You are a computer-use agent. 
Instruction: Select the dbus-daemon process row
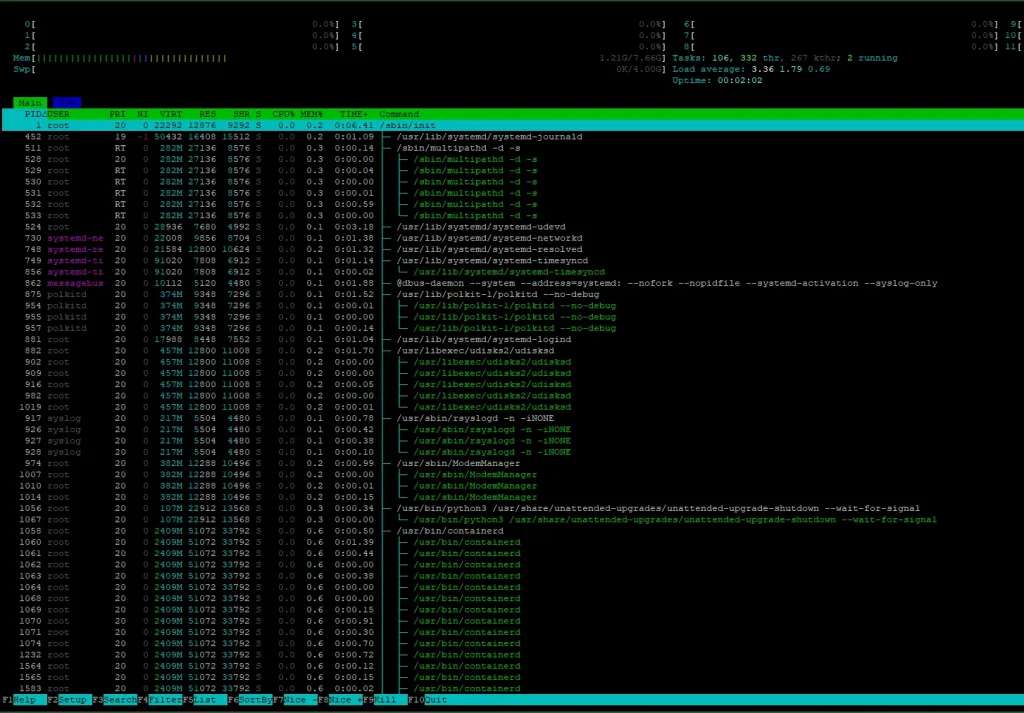pos(512,283)
